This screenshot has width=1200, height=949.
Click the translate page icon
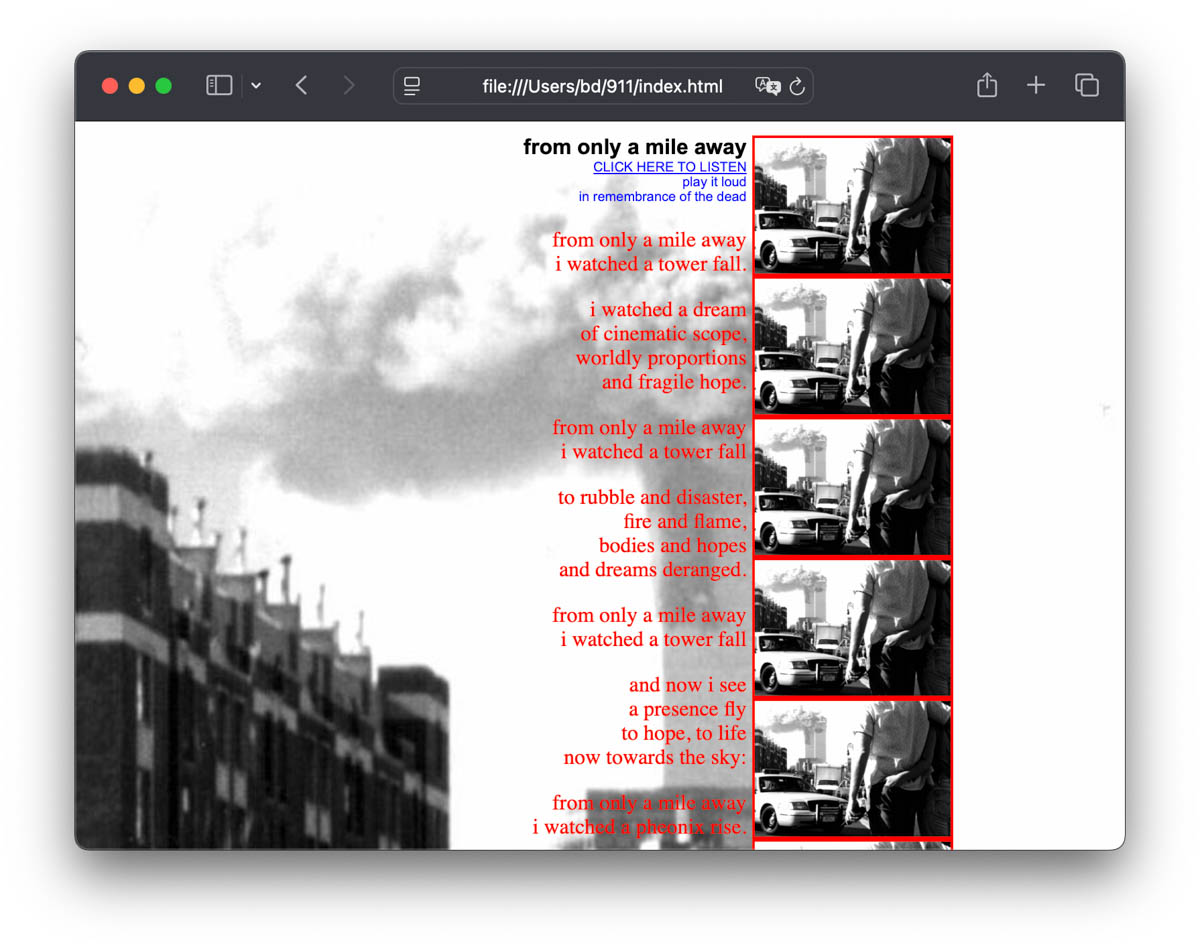click(x=767, y=86)
